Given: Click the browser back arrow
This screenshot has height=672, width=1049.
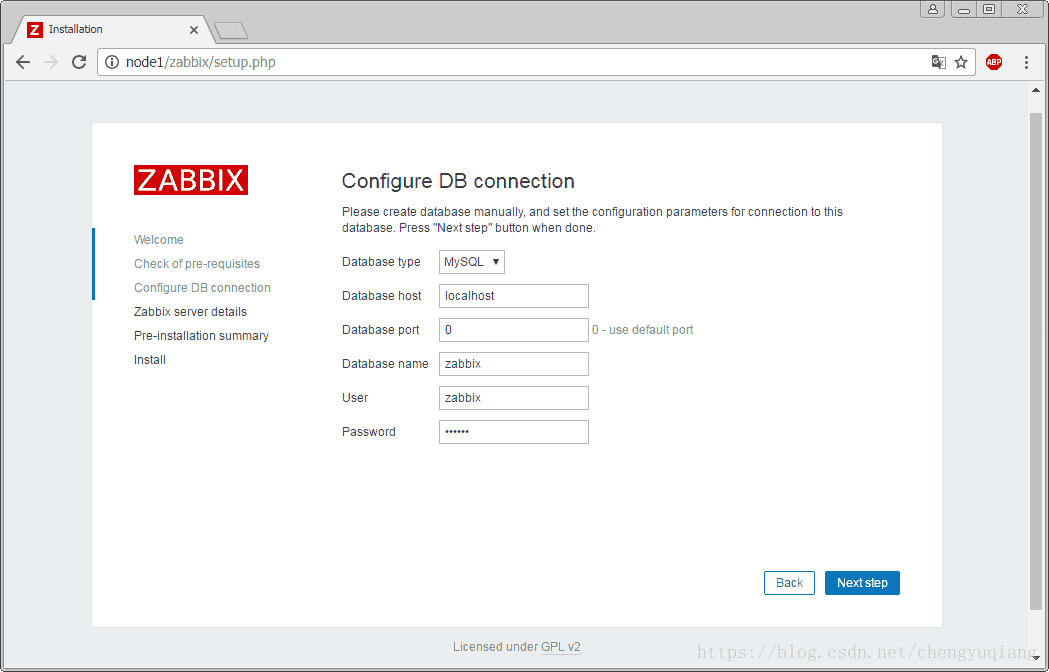Looking at the screenshot, I should [23, 62].
